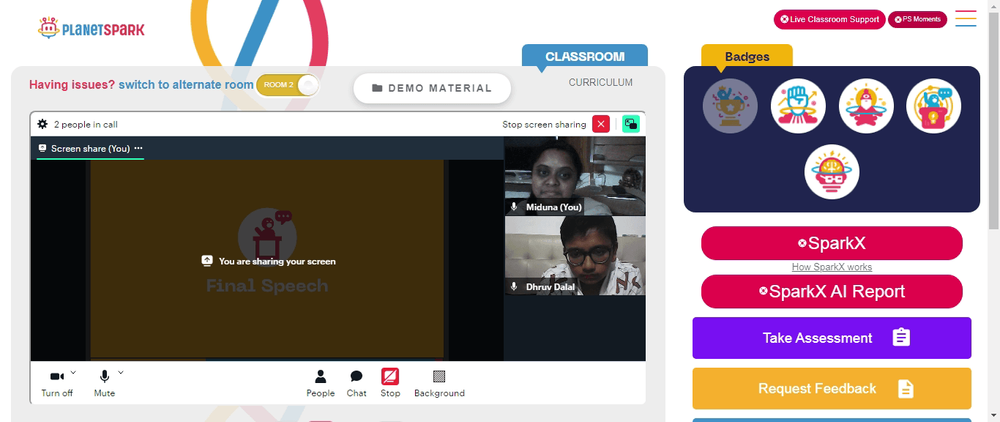Select the meditating guru badge
This screenshot has height=422, width=1000.
pos(866,106)
